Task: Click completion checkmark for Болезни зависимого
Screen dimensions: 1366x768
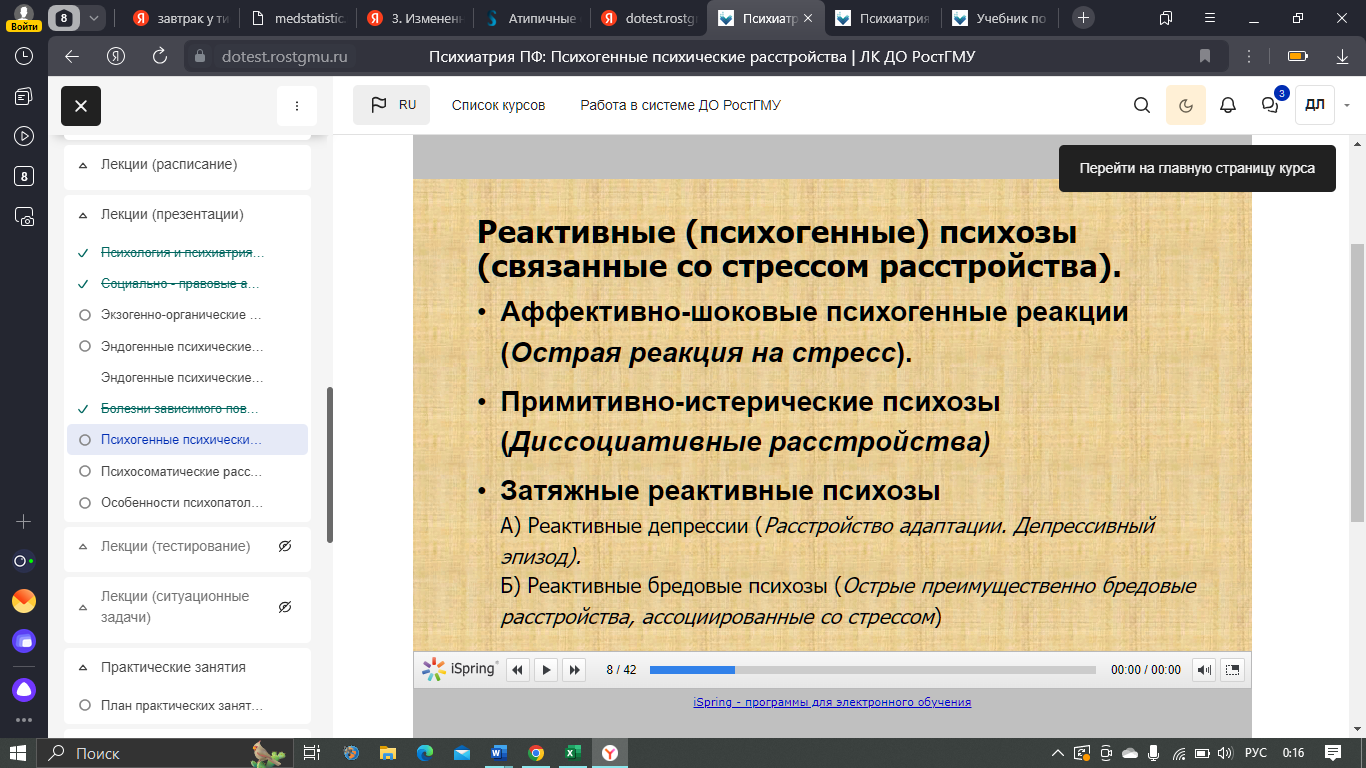Action: tap(84, 409)
